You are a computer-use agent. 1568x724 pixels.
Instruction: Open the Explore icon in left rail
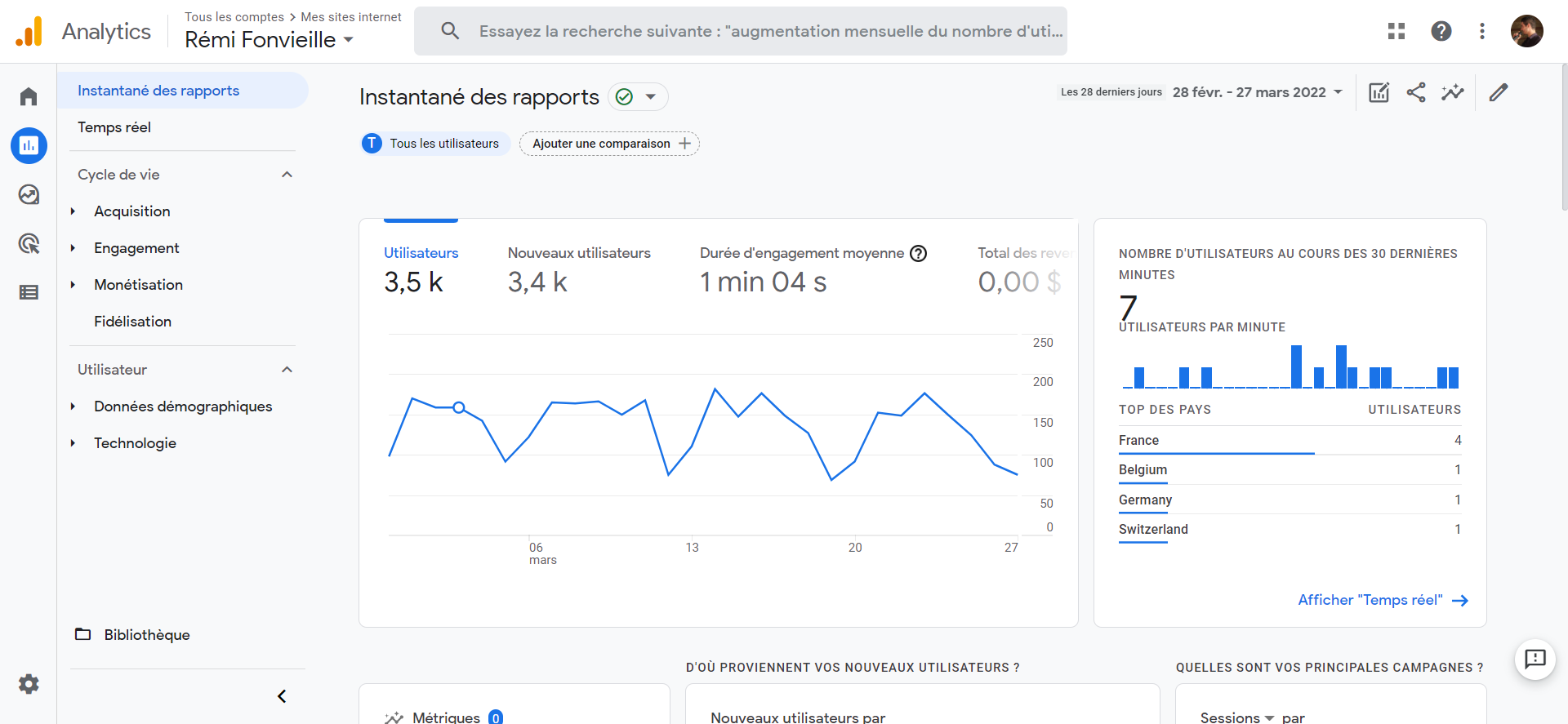[29, 195]
